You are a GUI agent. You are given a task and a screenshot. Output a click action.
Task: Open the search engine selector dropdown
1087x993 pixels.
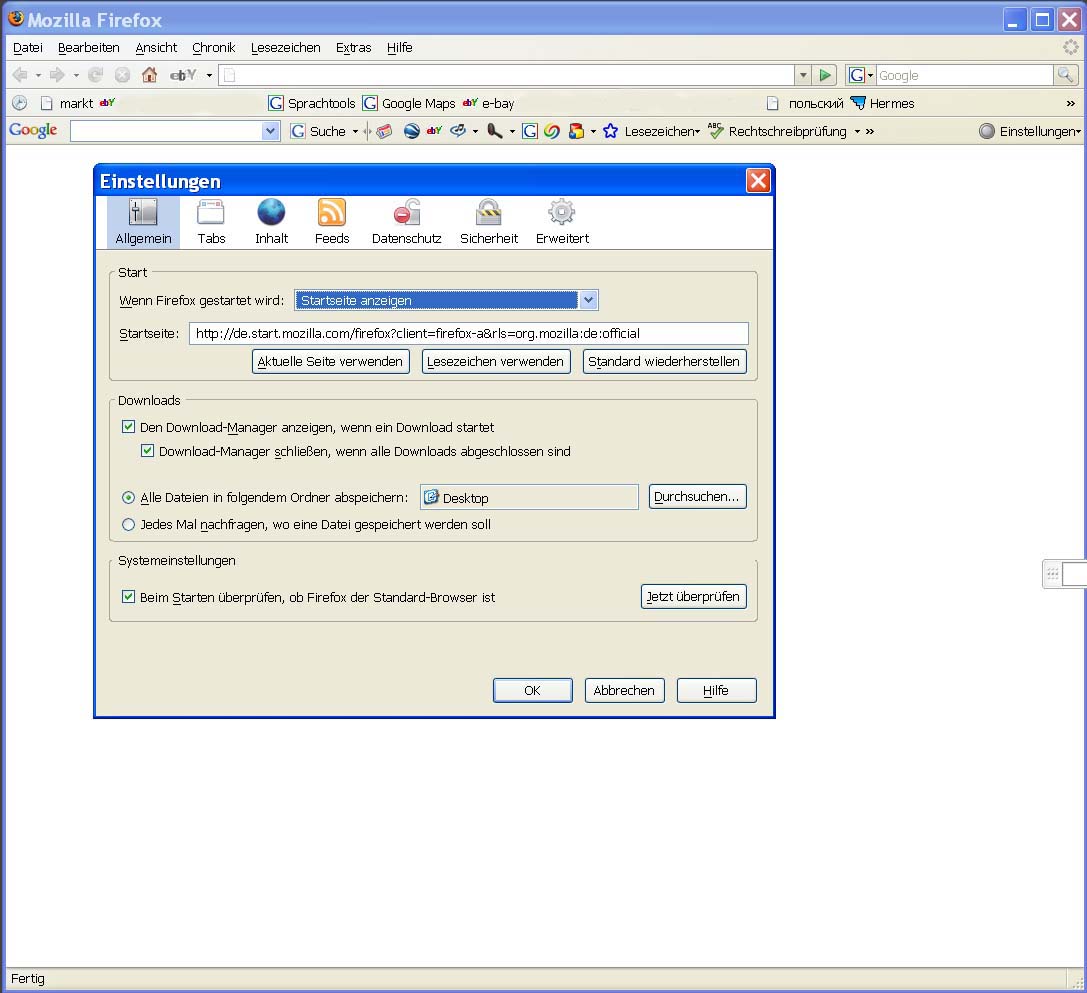coord(860,75)
